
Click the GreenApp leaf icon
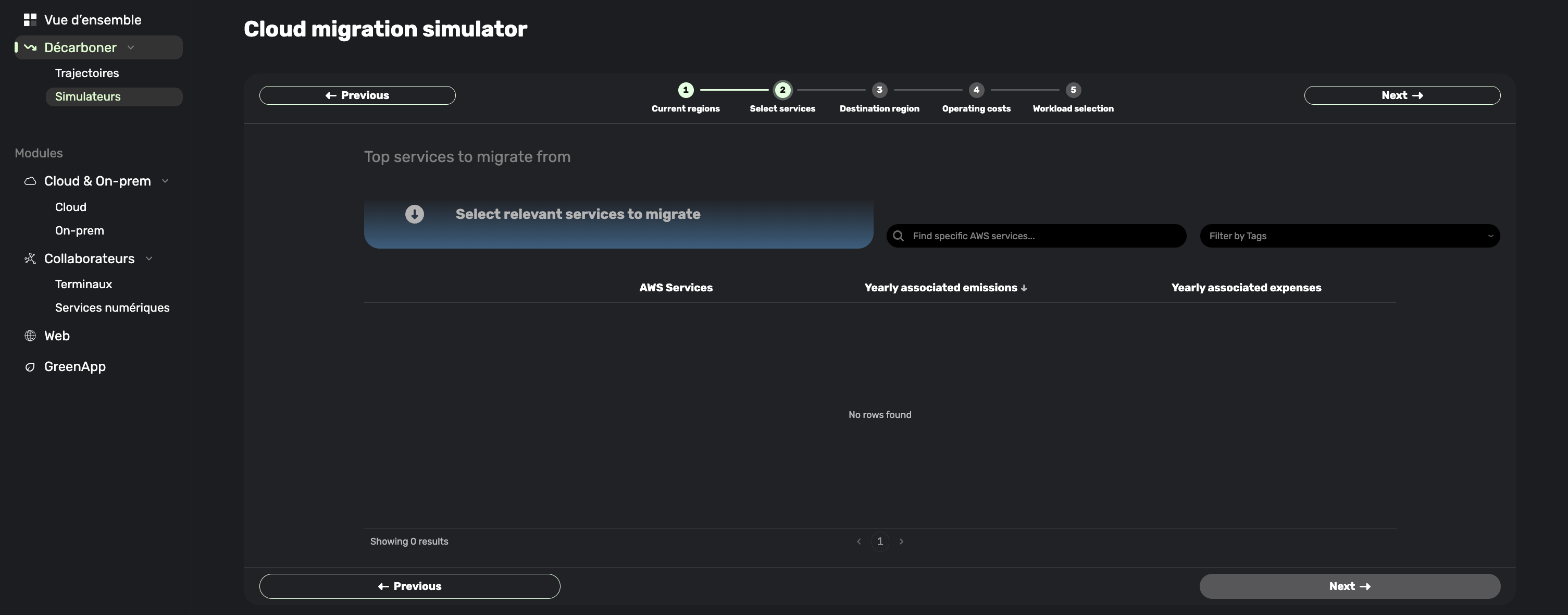[30, 366]
